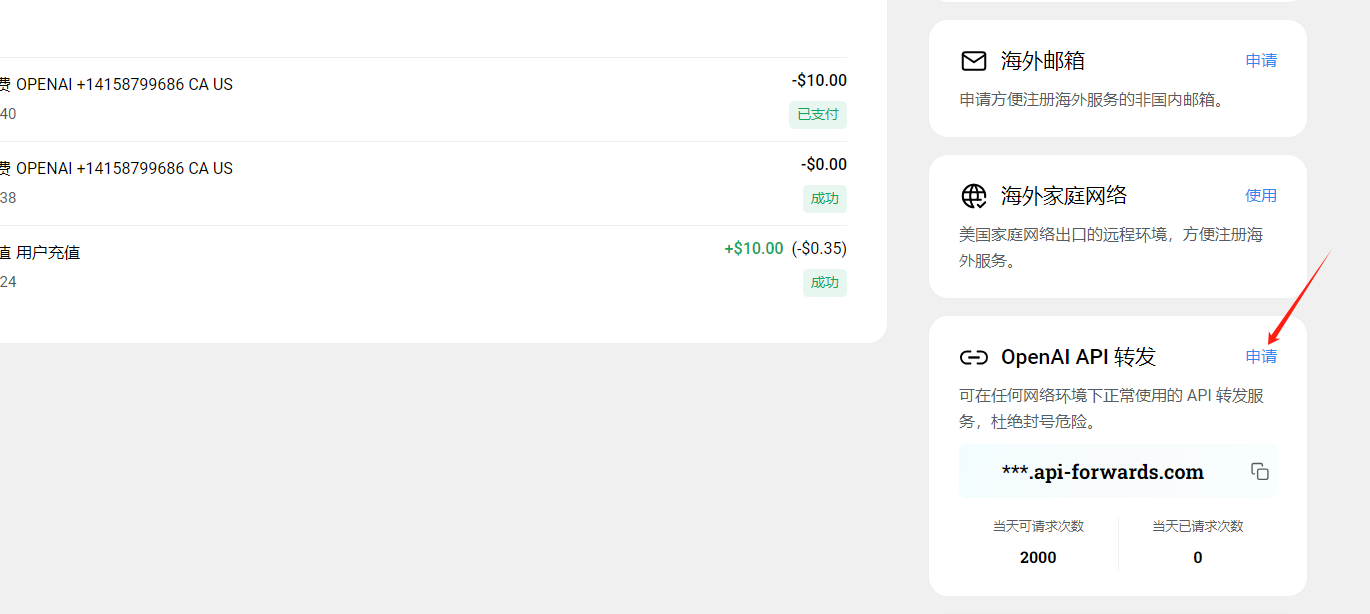Click the ***.api-forwards.com domain text

coord(1102,472)
